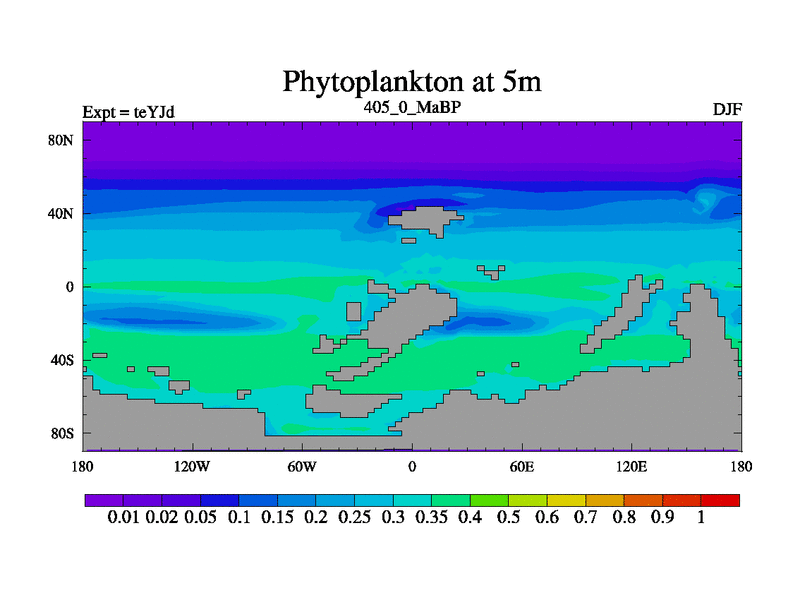
Task: Select the "40N" latitude axis label
Action: pyautogui.click(x=63, y=213)
